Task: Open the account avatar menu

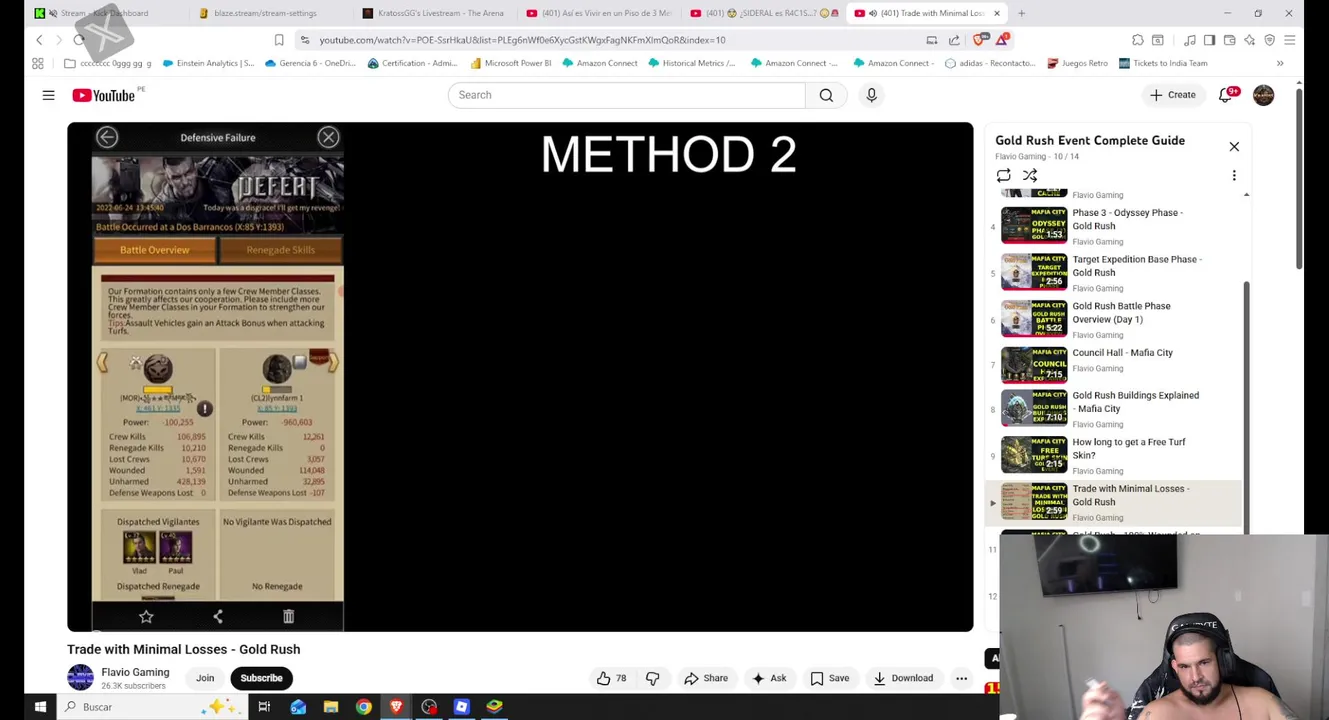Action: click(x=1263, y=95)
